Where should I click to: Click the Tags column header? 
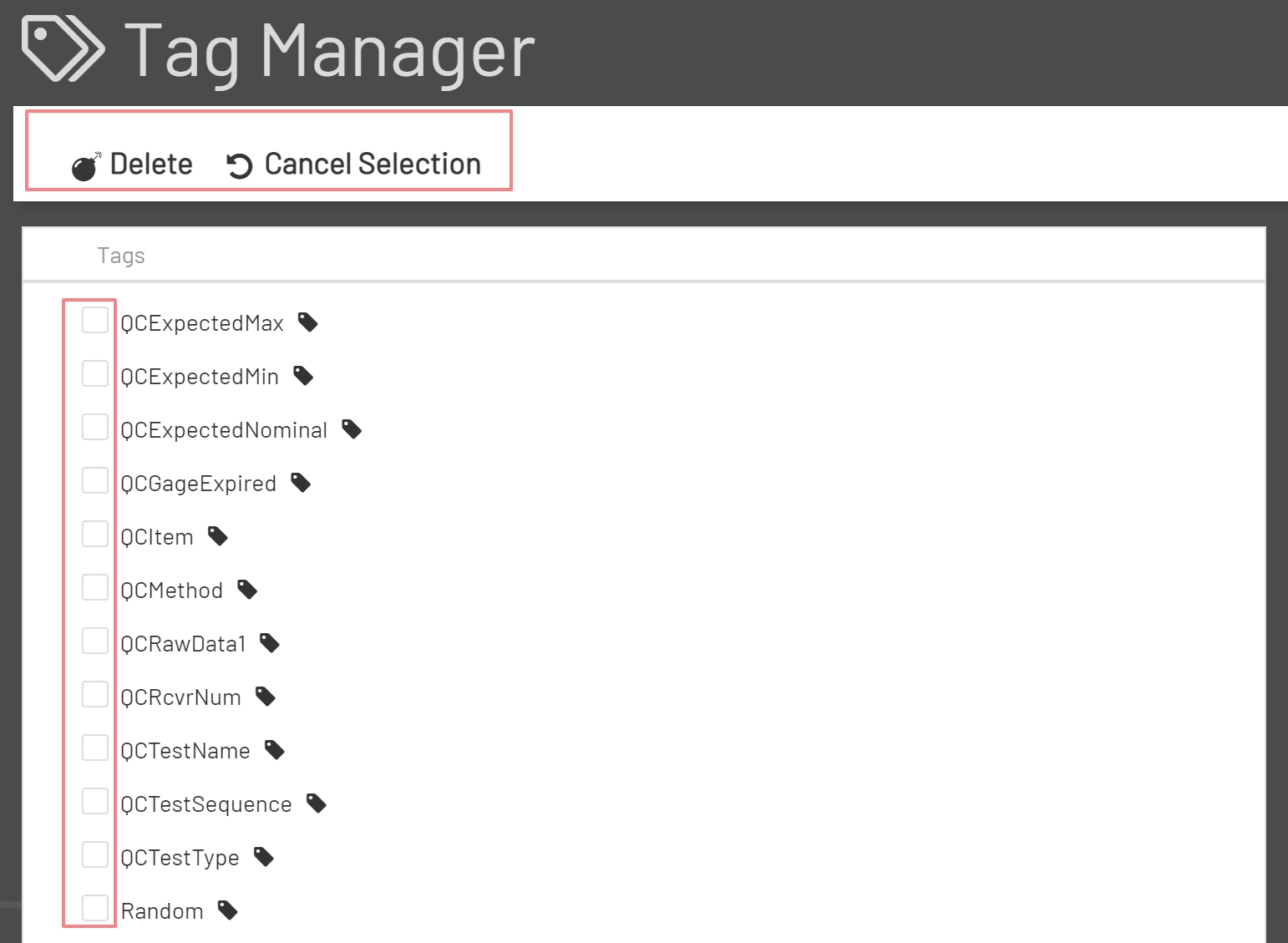pos(121,256)
